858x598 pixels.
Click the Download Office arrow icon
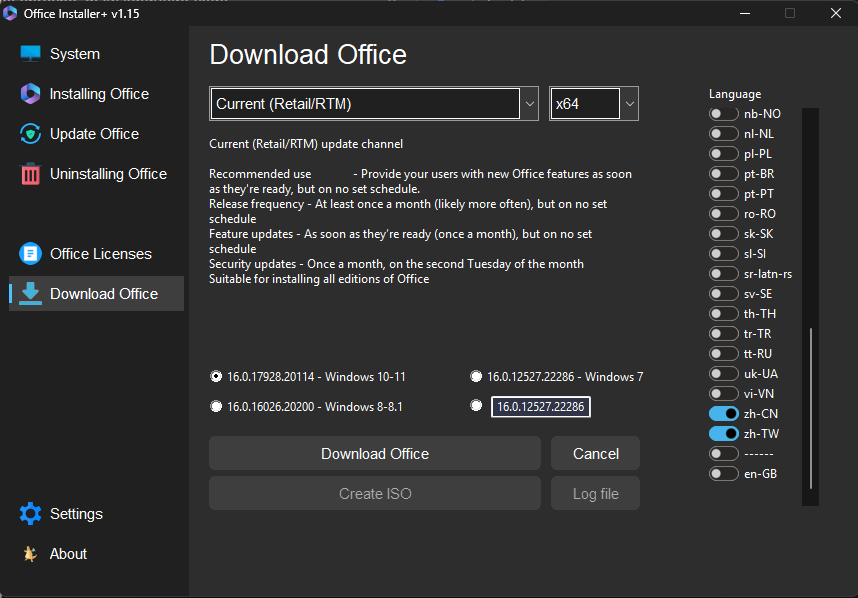(x=30, y=294)
